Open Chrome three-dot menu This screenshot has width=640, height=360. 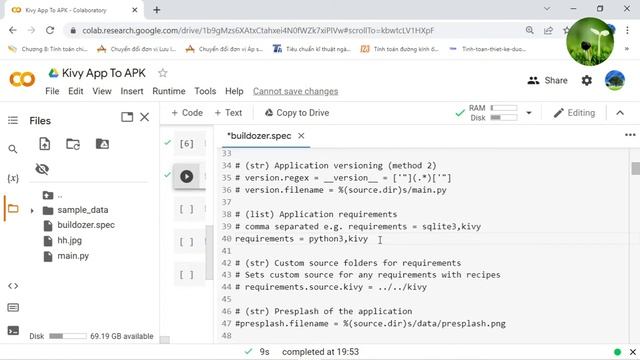click(627, 30)
